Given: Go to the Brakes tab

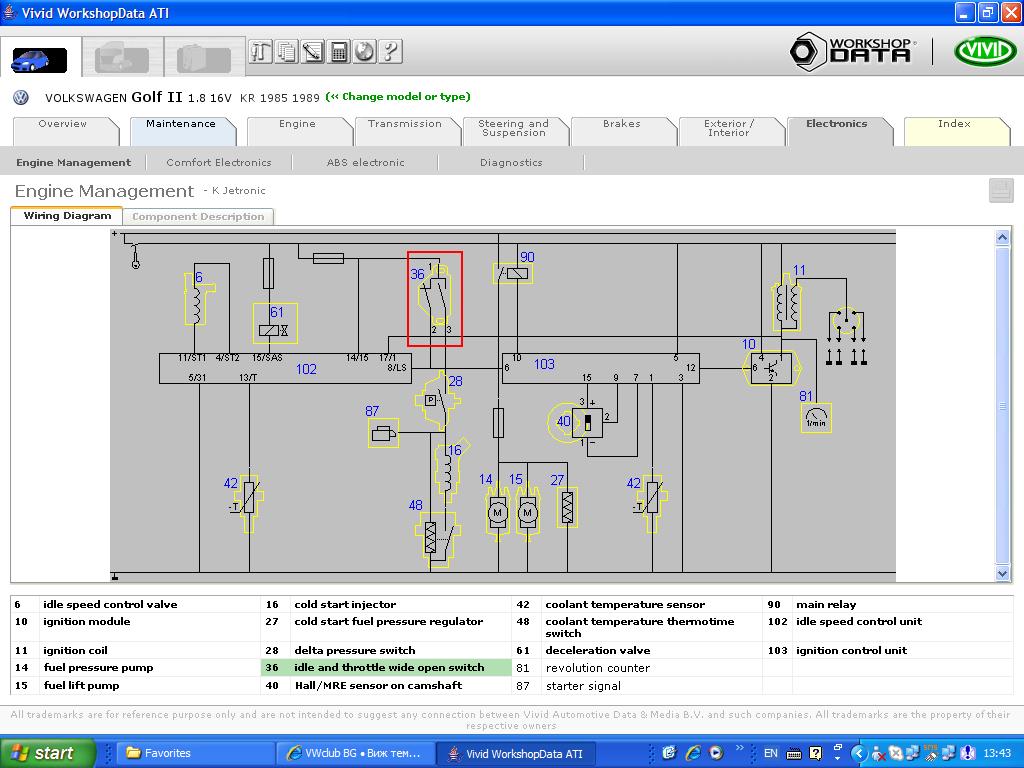Looking at the screenshot, I should coord(621,124).
